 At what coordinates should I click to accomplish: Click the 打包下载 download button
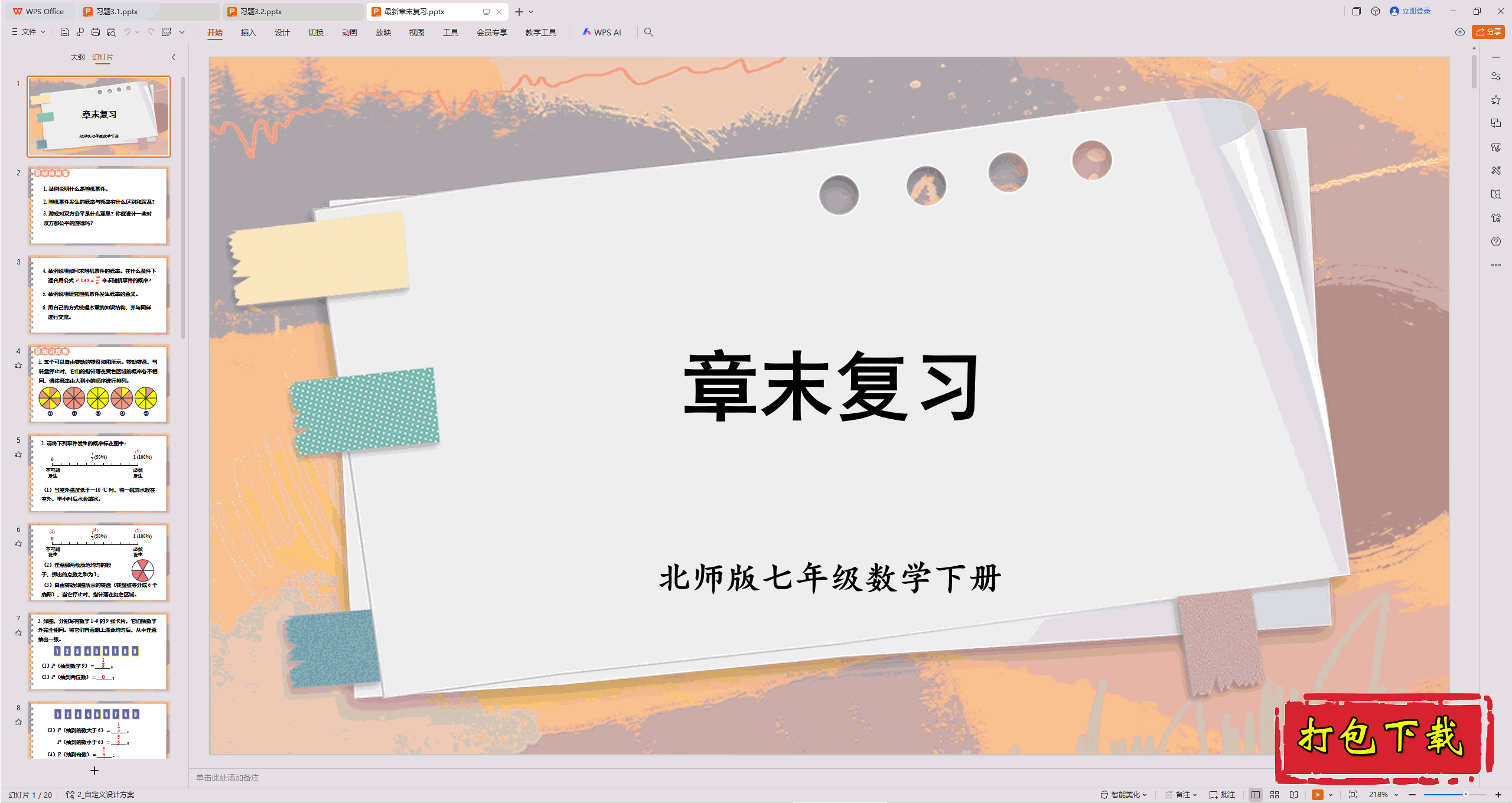[x=1384, y=738]
